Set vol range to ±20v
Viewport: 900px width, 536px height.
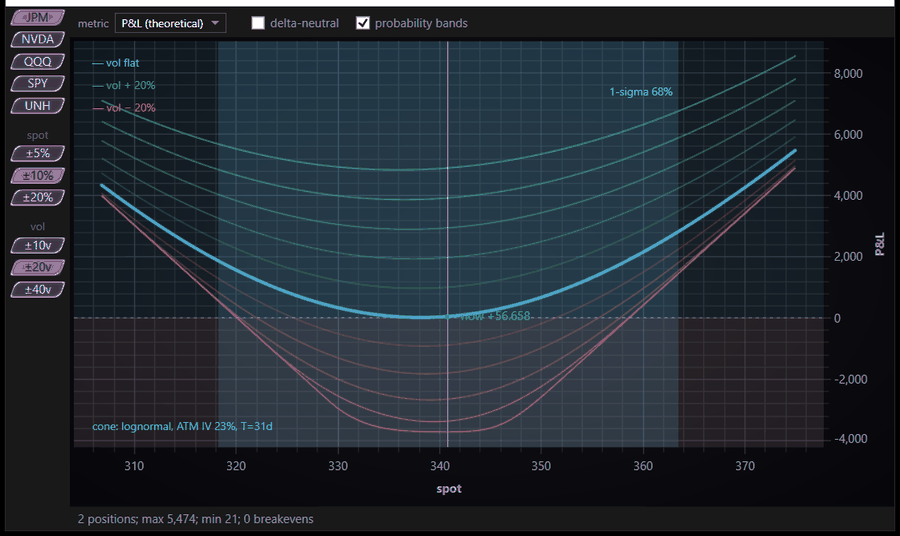38,267
